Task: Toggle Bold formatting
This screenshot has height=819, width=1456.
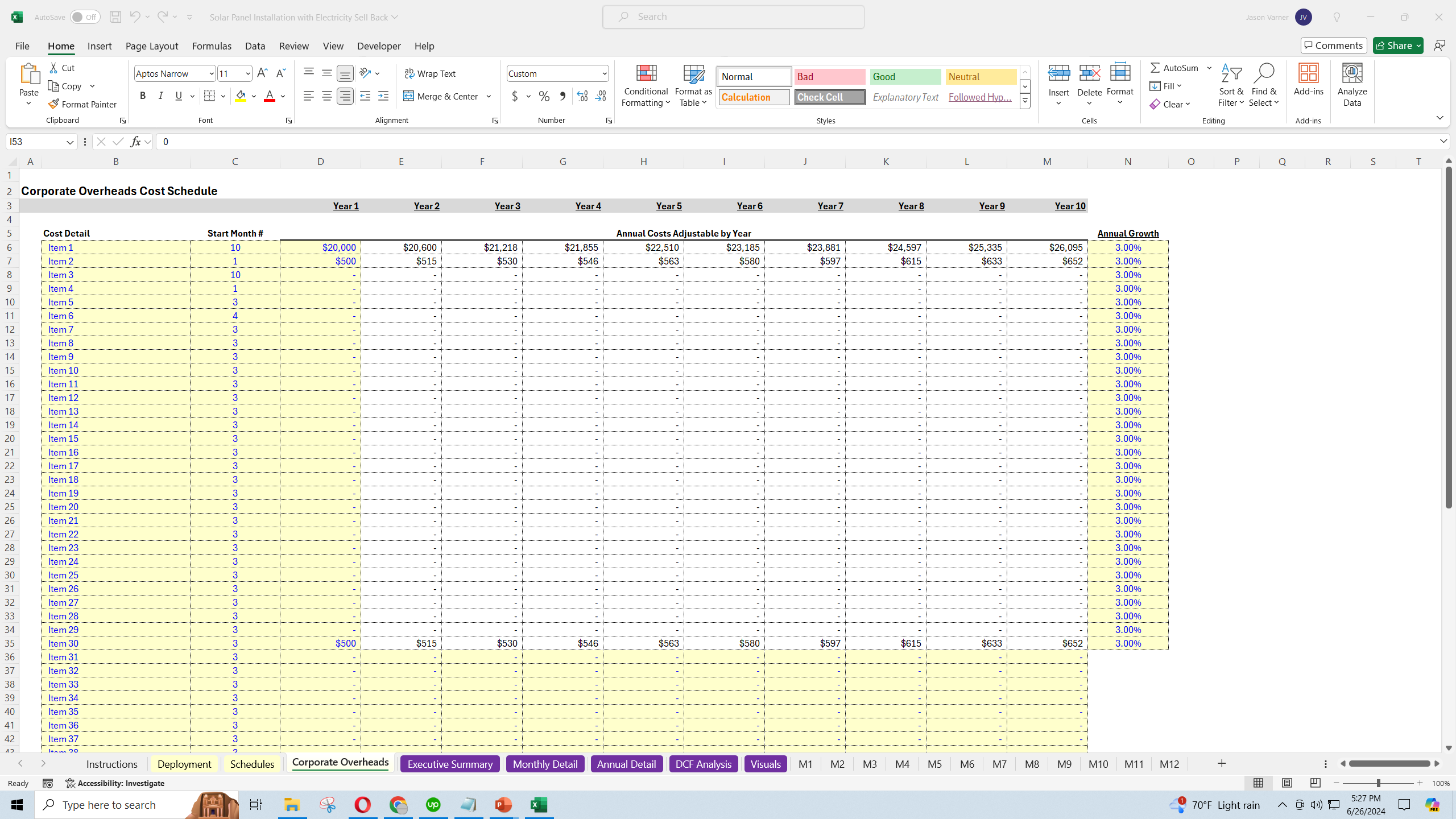Action: [143, 96]
